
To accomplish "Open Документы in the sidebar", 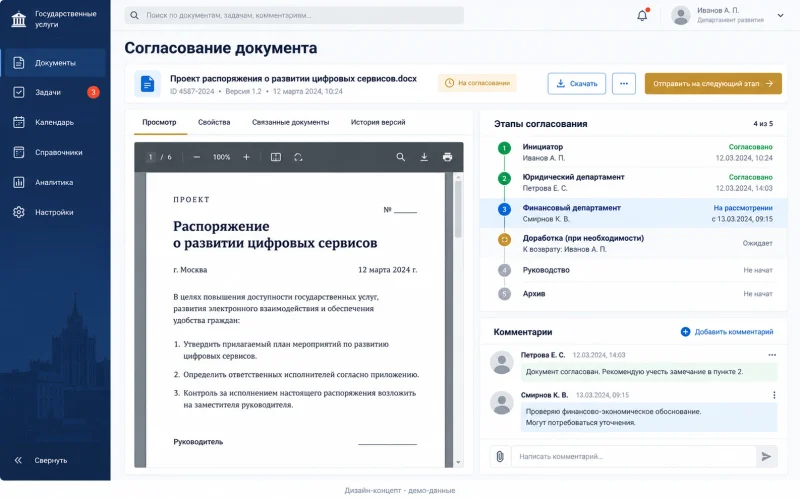I will (x=54, y=63).
